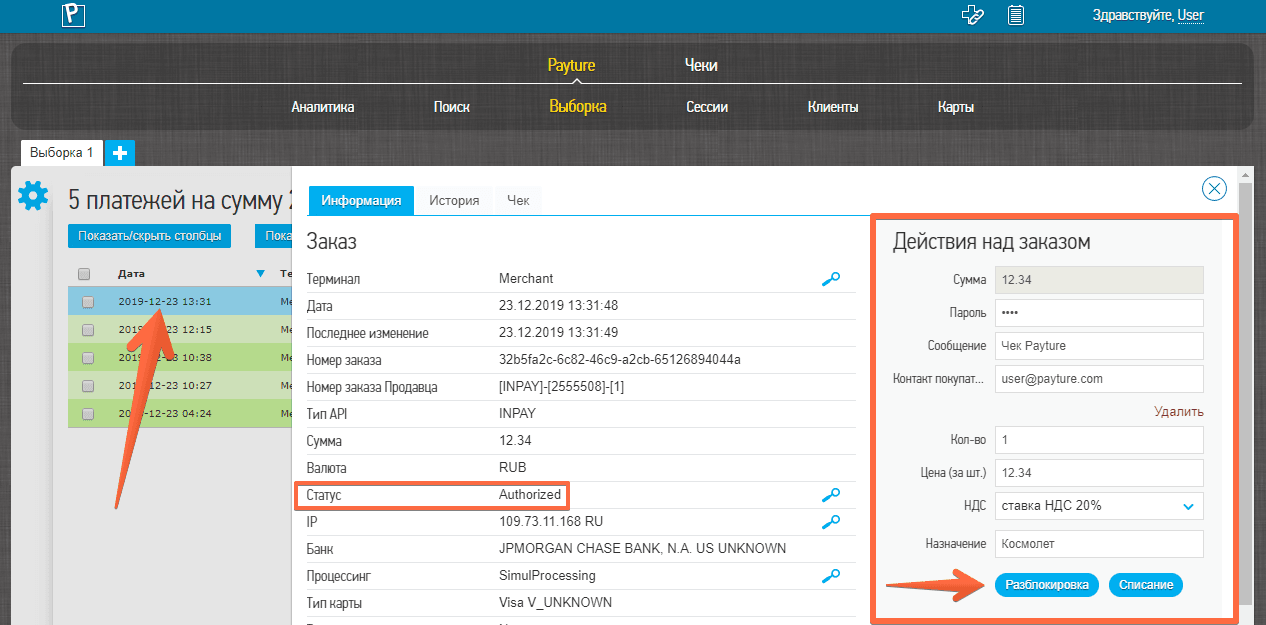
Task: Close the order details panel with X
Action: tap(1214, 189)
